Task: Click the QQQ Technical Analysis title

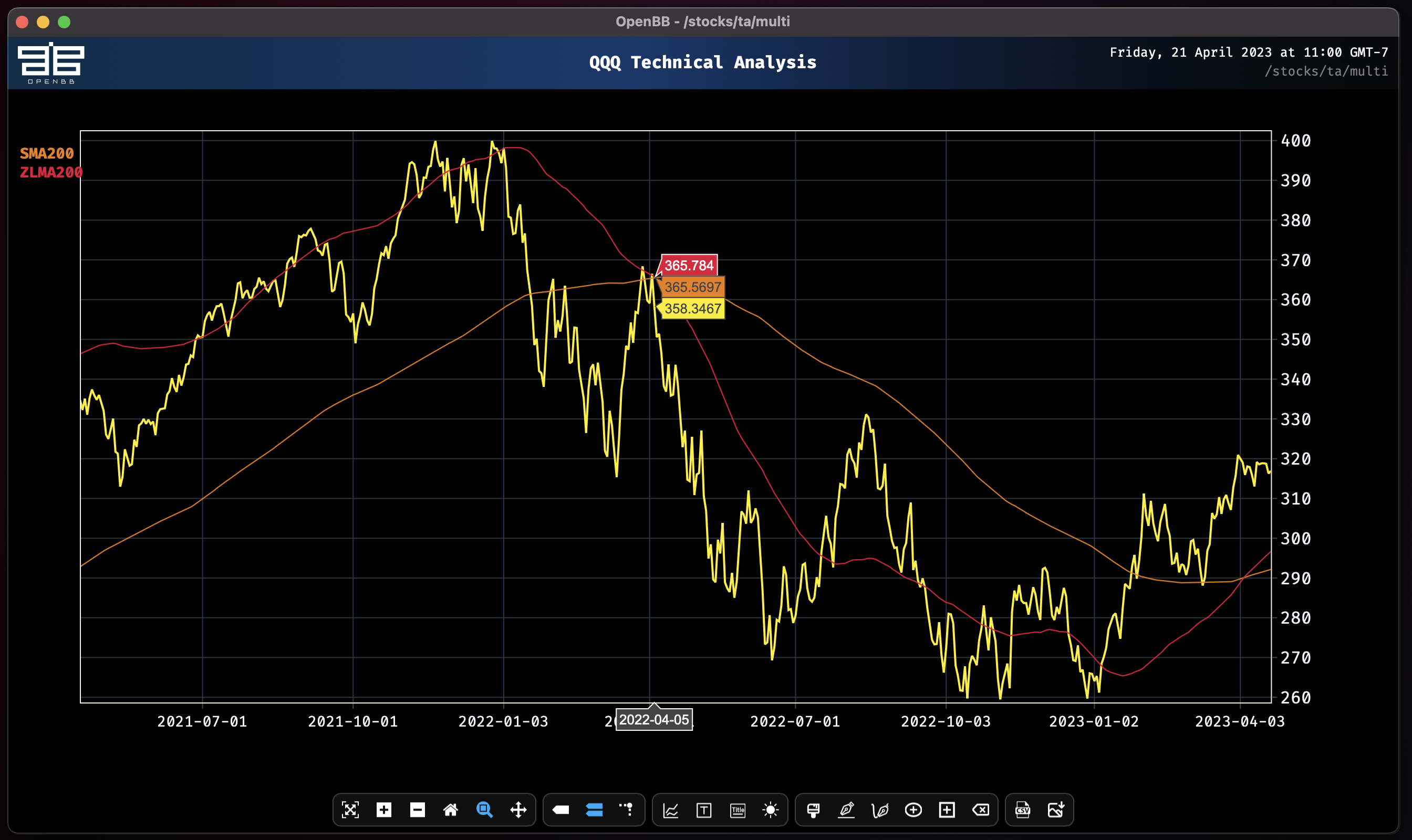Action: (703, 62)
